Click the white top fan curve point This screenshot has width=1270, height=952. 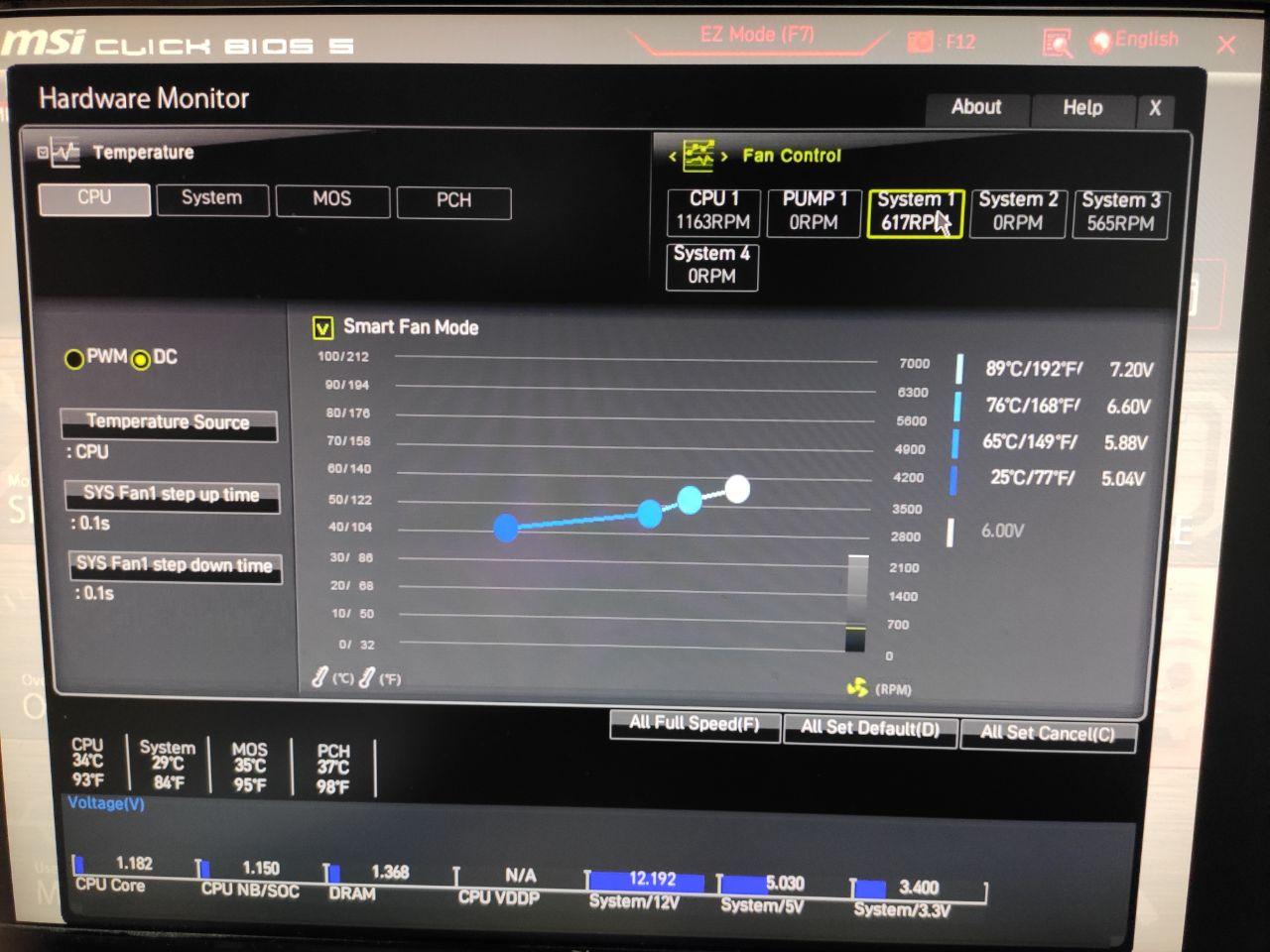(x=737, y=488)
